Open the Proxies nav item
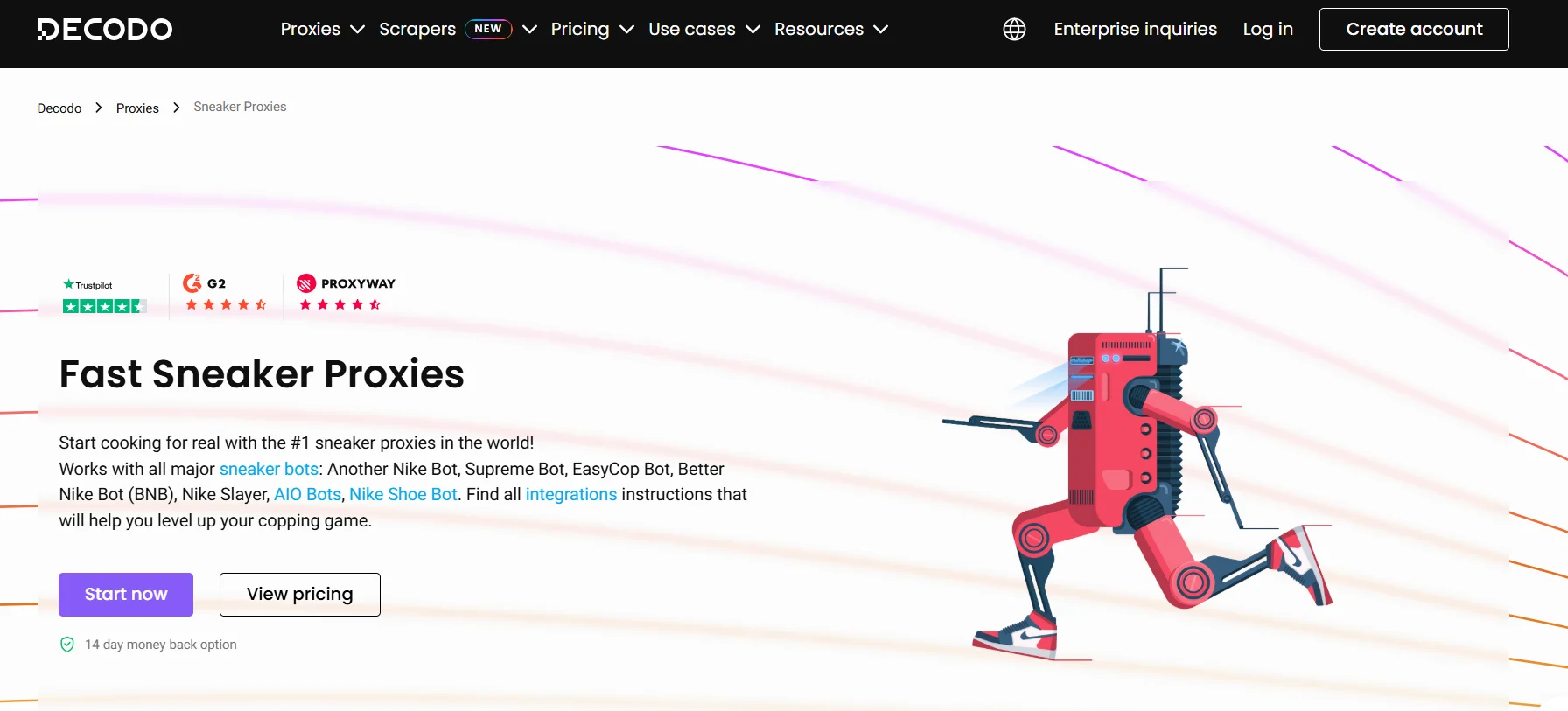The image size is (1568, 711). 311,29
